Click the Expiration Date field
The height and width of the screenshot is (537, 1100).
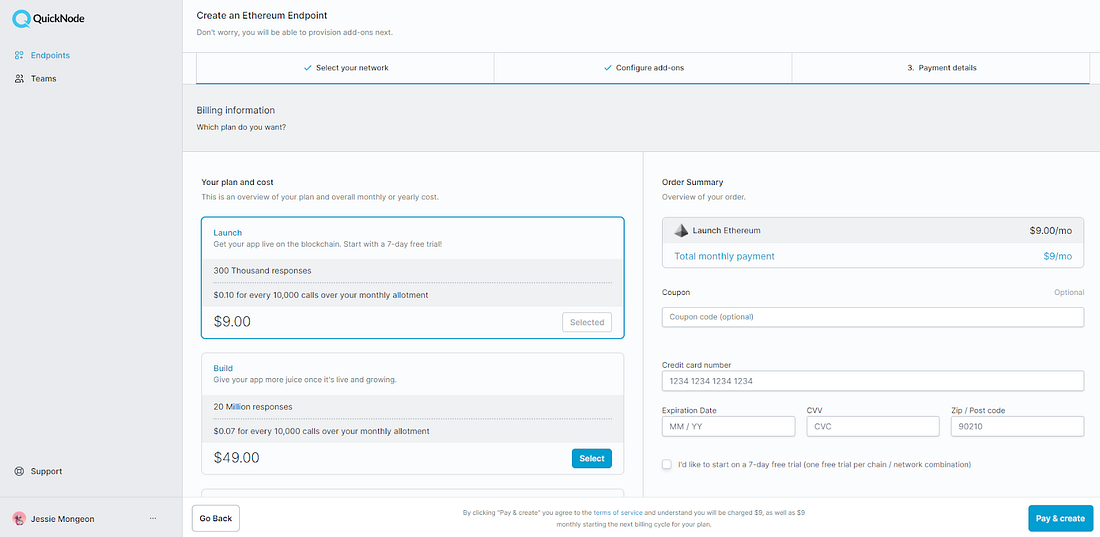pos(728,426)
